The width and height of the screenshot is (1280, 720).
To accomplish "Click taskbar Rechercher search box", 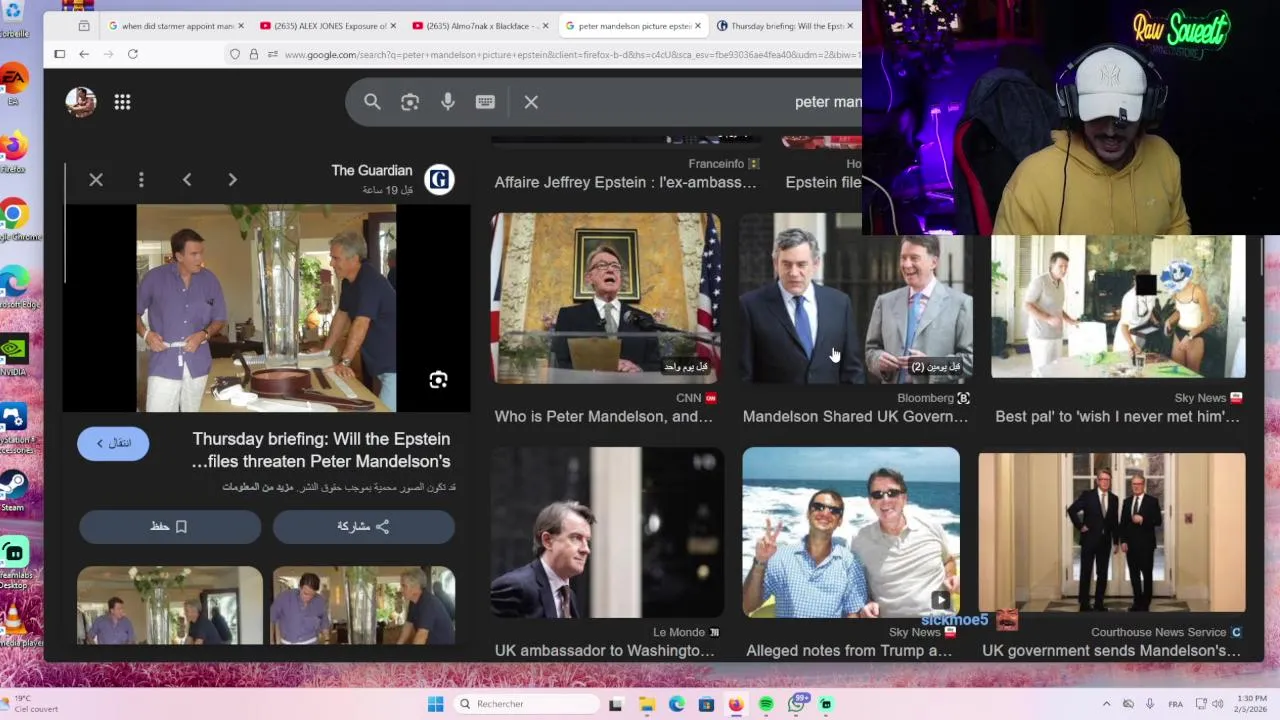I will point(525,704).
